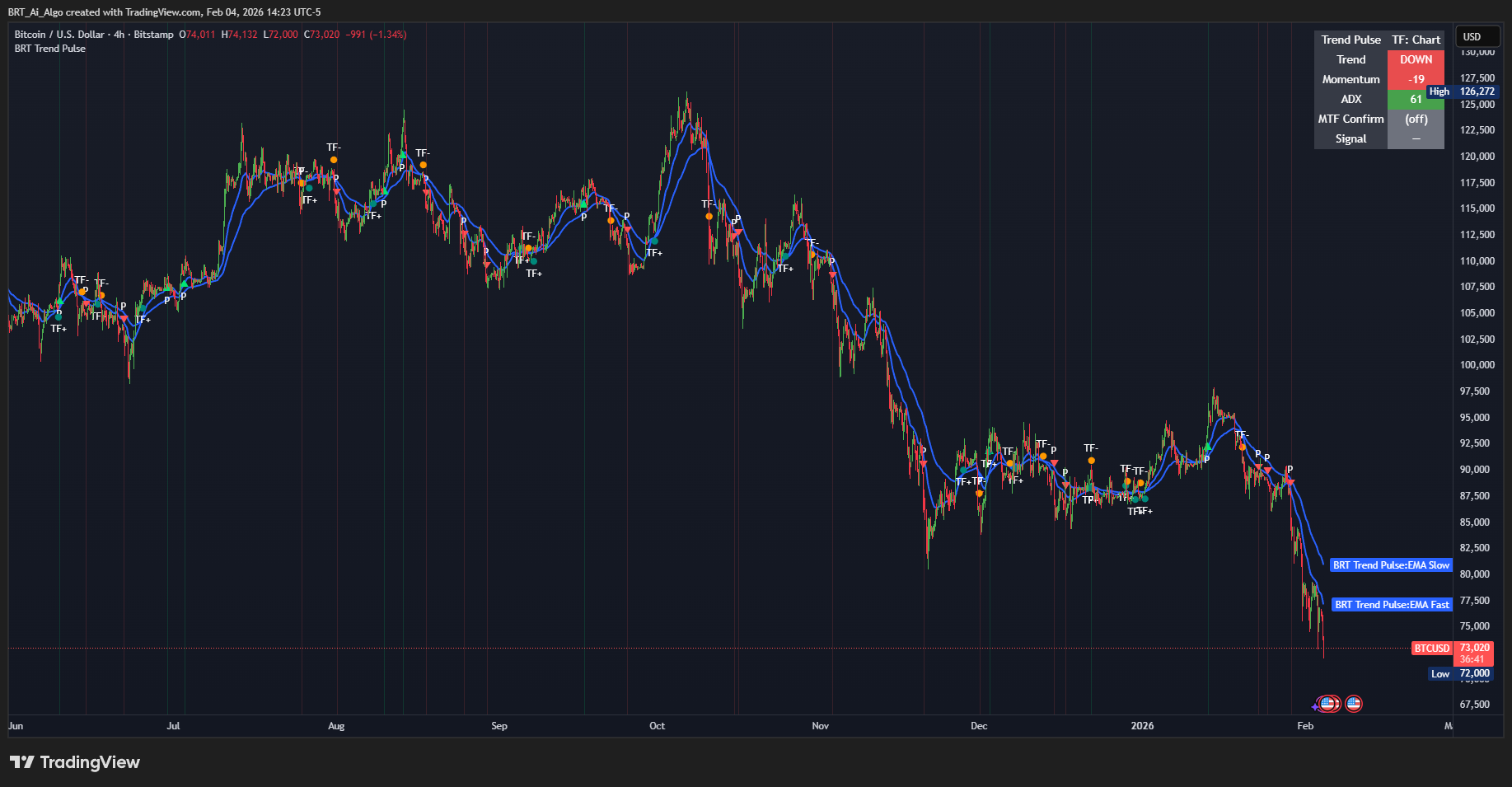Click the Momentum -19 value cell
The width and height of the screenshot is (1512, 787).
[x=1416, y=79]
